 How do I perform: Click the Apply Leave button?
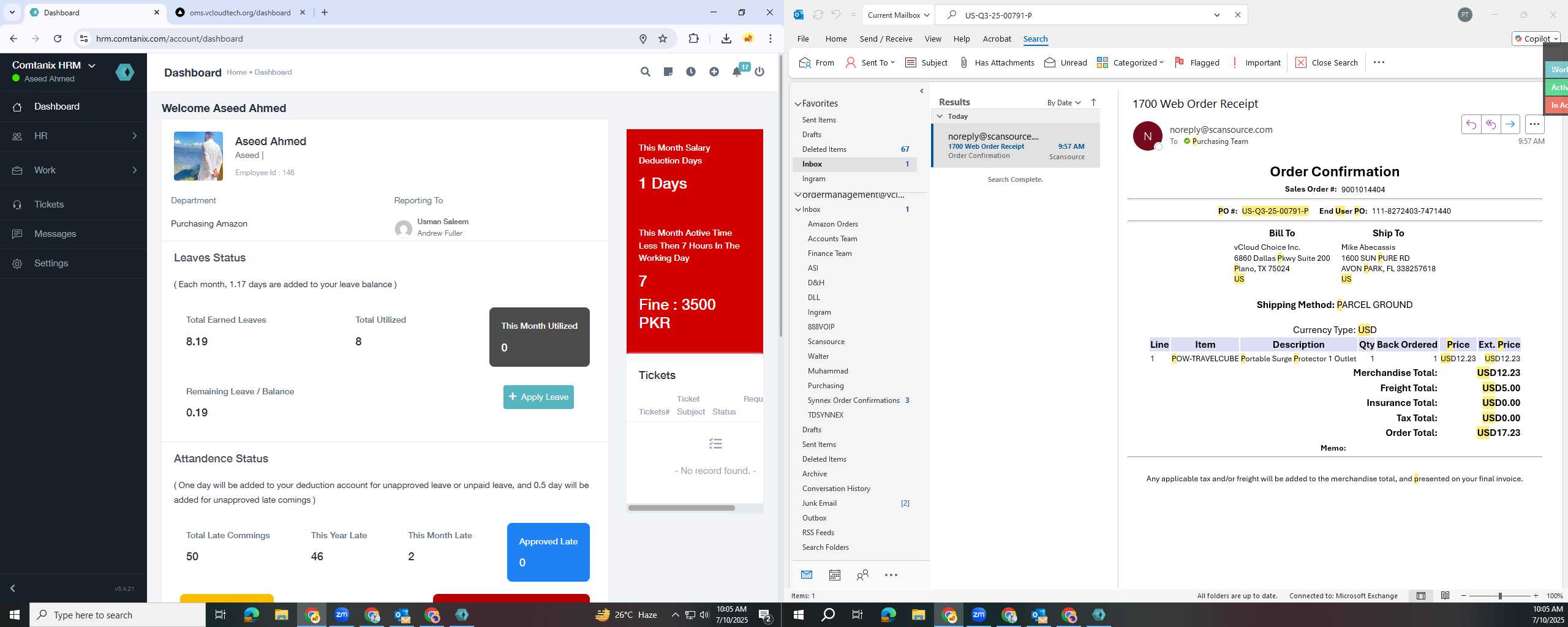click(538, 397)
